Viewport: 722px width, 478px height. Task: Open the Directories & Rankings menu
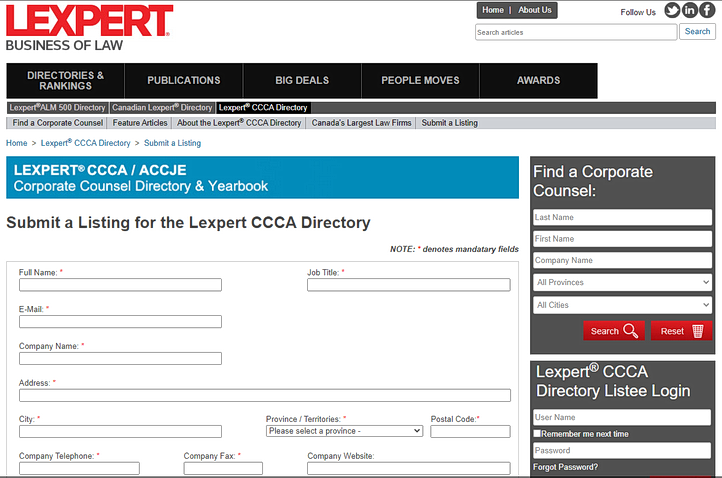coord(65,81)
